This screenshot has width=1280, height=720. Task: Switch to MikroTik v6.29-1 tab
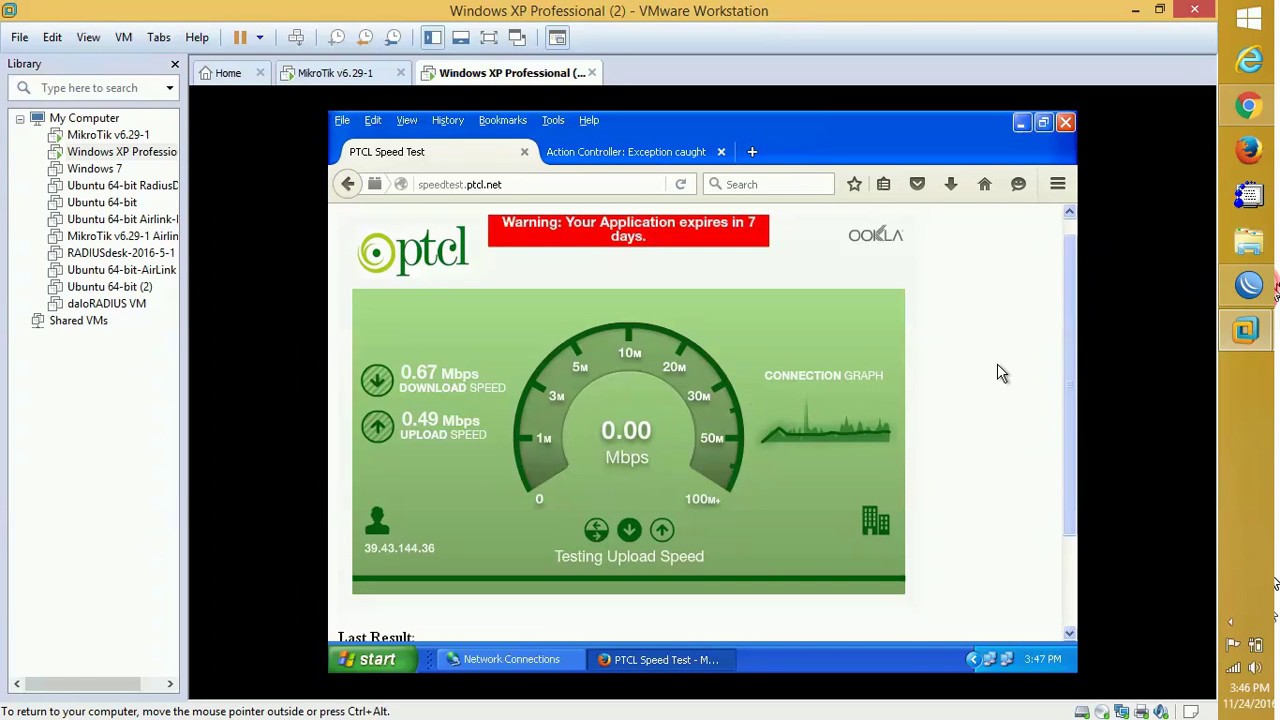coord(335,73)
